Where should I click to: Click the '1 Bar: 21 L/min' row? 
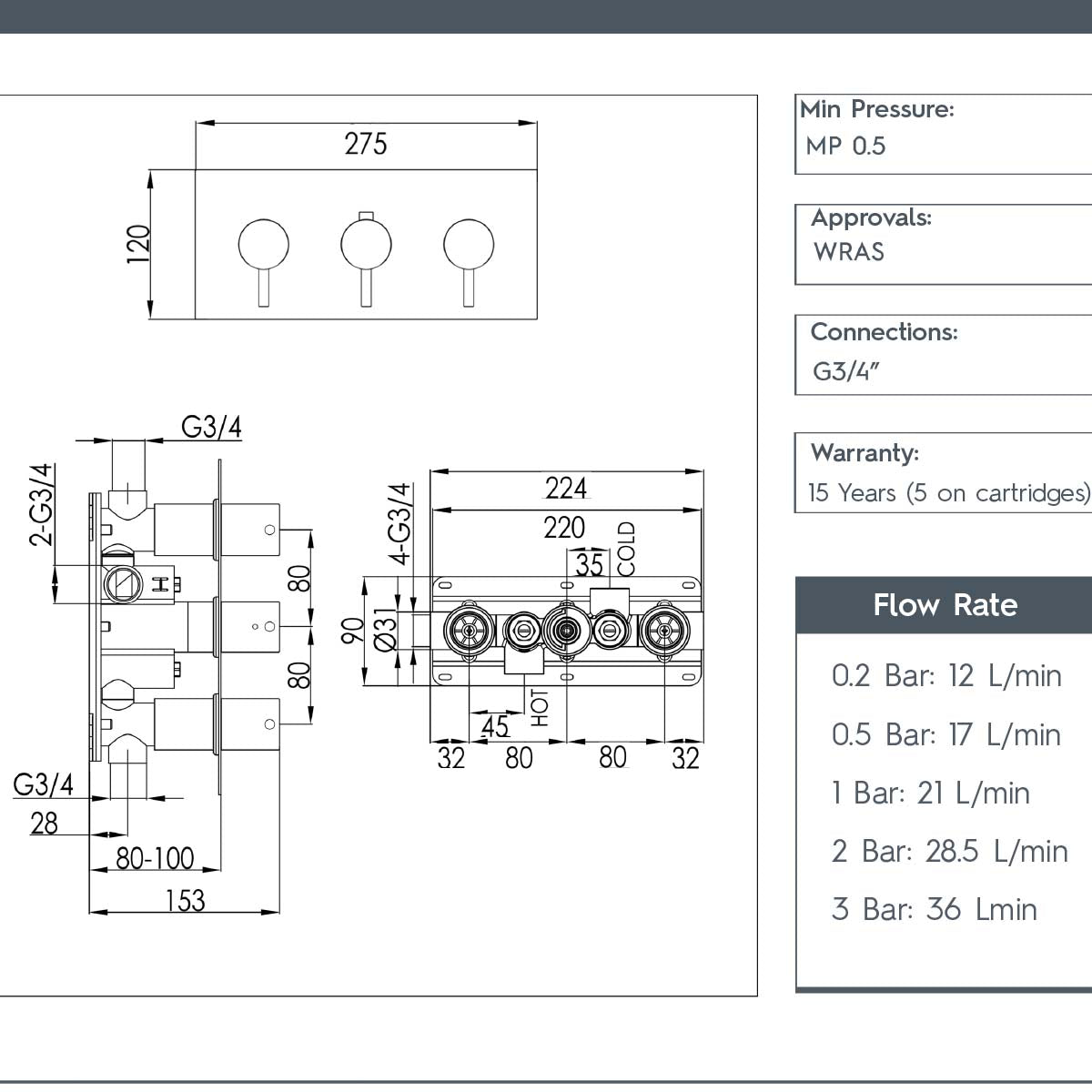point(930,793)
